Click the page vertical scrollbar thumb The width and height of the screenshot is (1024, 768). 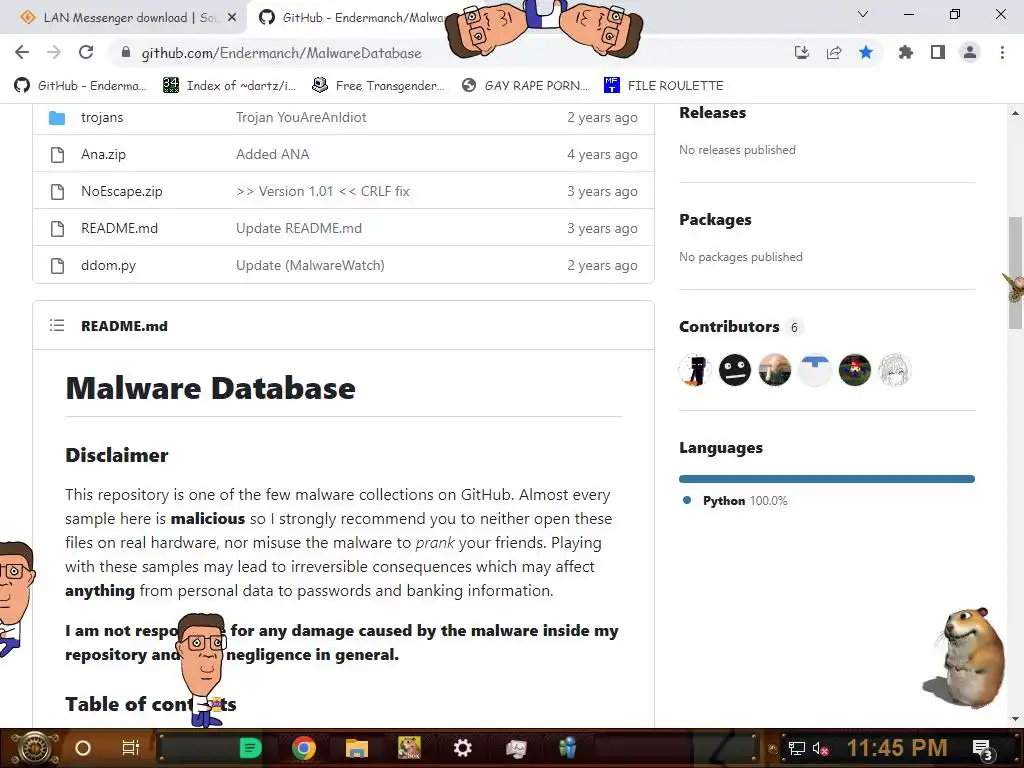[x=1015, y=273]
